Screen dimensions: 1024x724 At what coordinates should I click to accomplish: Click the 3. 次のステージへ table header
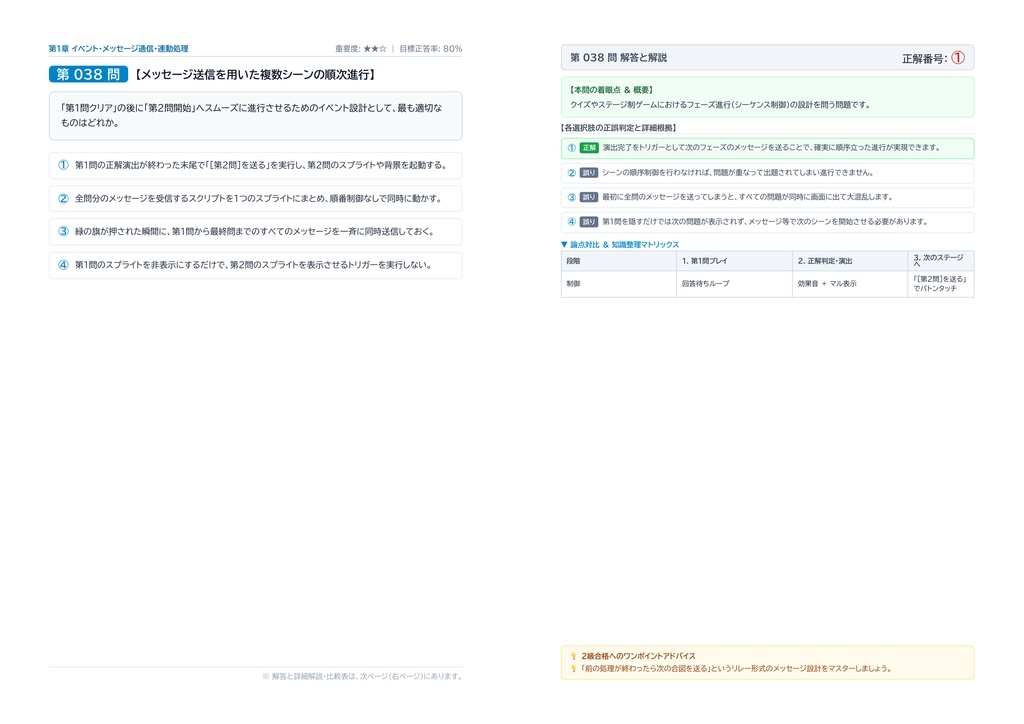click(941, 260)
